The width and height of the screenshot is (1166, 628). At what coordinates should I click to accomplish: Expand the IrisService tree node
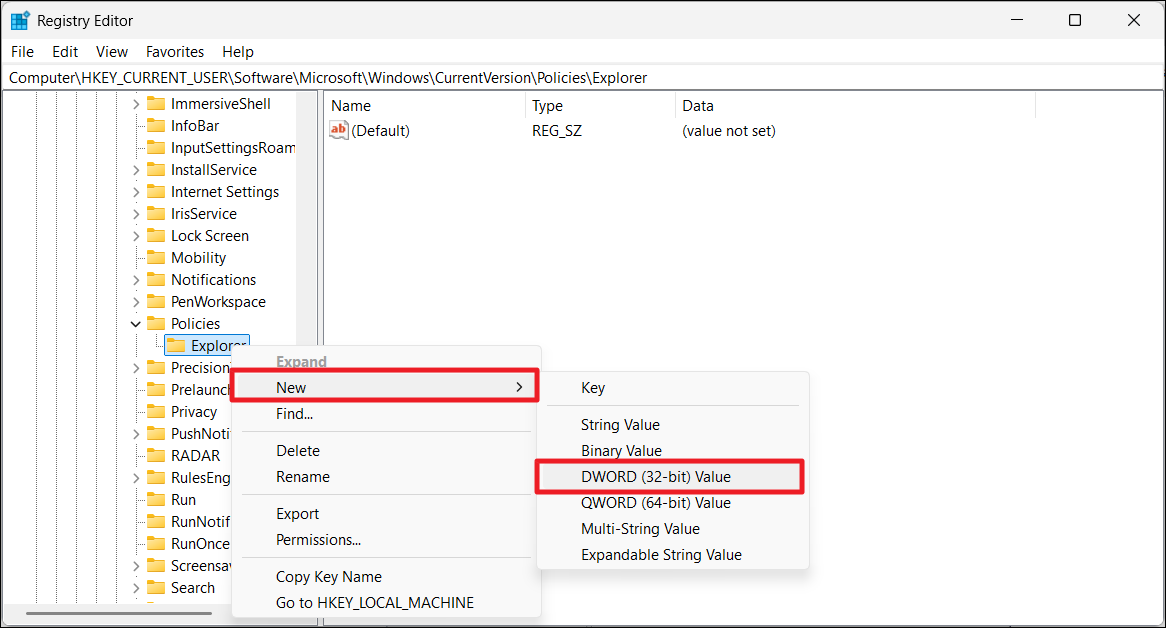(136, 214)
